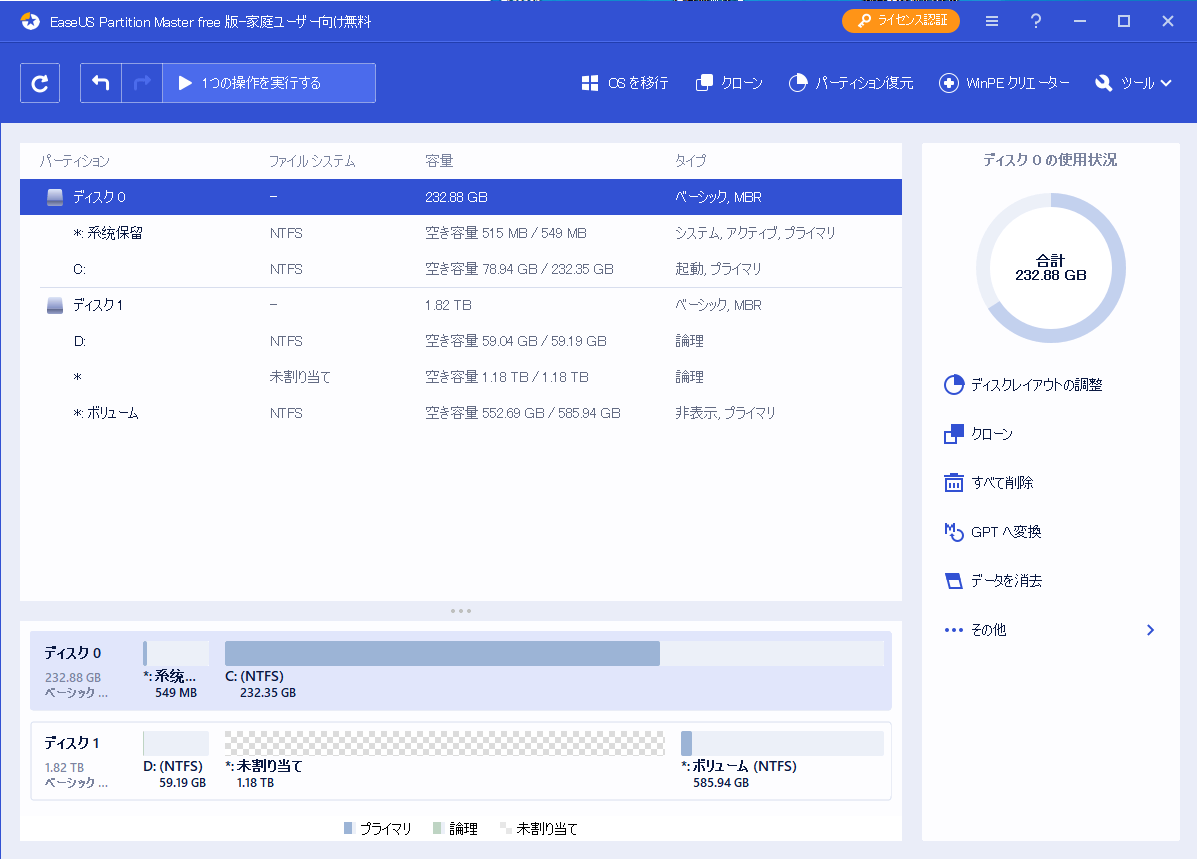Screen dimensions: 1197x859
Task: Open the OS を移行 wizard
Action: tap(625, 83)
